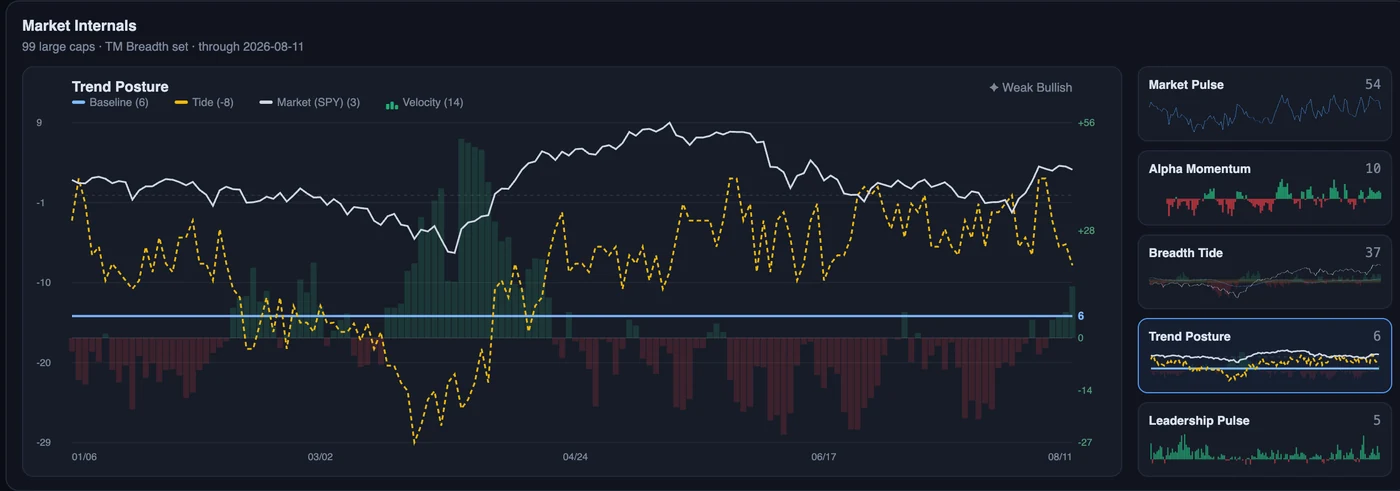
Task: Toggle the Baseline (6) legend entry
Action: [x=110, y=103]
